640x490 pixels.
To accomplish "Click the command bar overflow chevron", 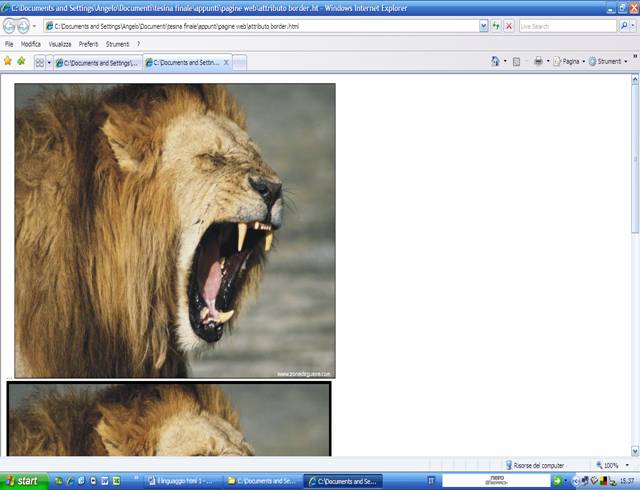I will (x=635, y=56).
